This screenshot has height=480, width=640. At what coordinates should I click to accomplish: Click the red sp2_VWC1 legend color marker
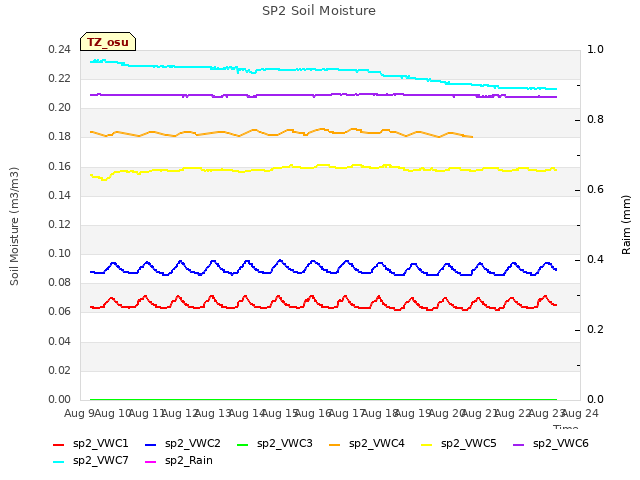59,444
